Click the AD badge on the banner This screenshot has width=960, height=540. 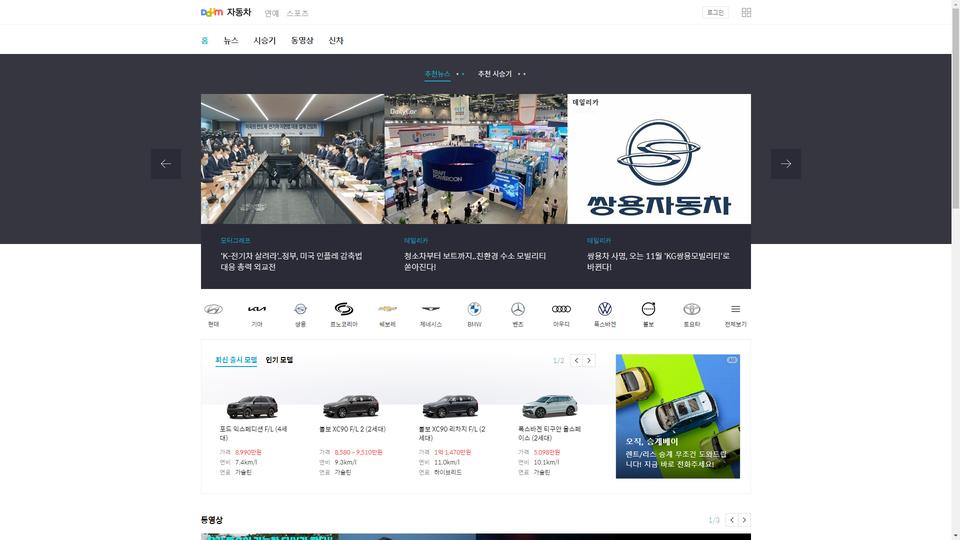[x=732, y=360]
